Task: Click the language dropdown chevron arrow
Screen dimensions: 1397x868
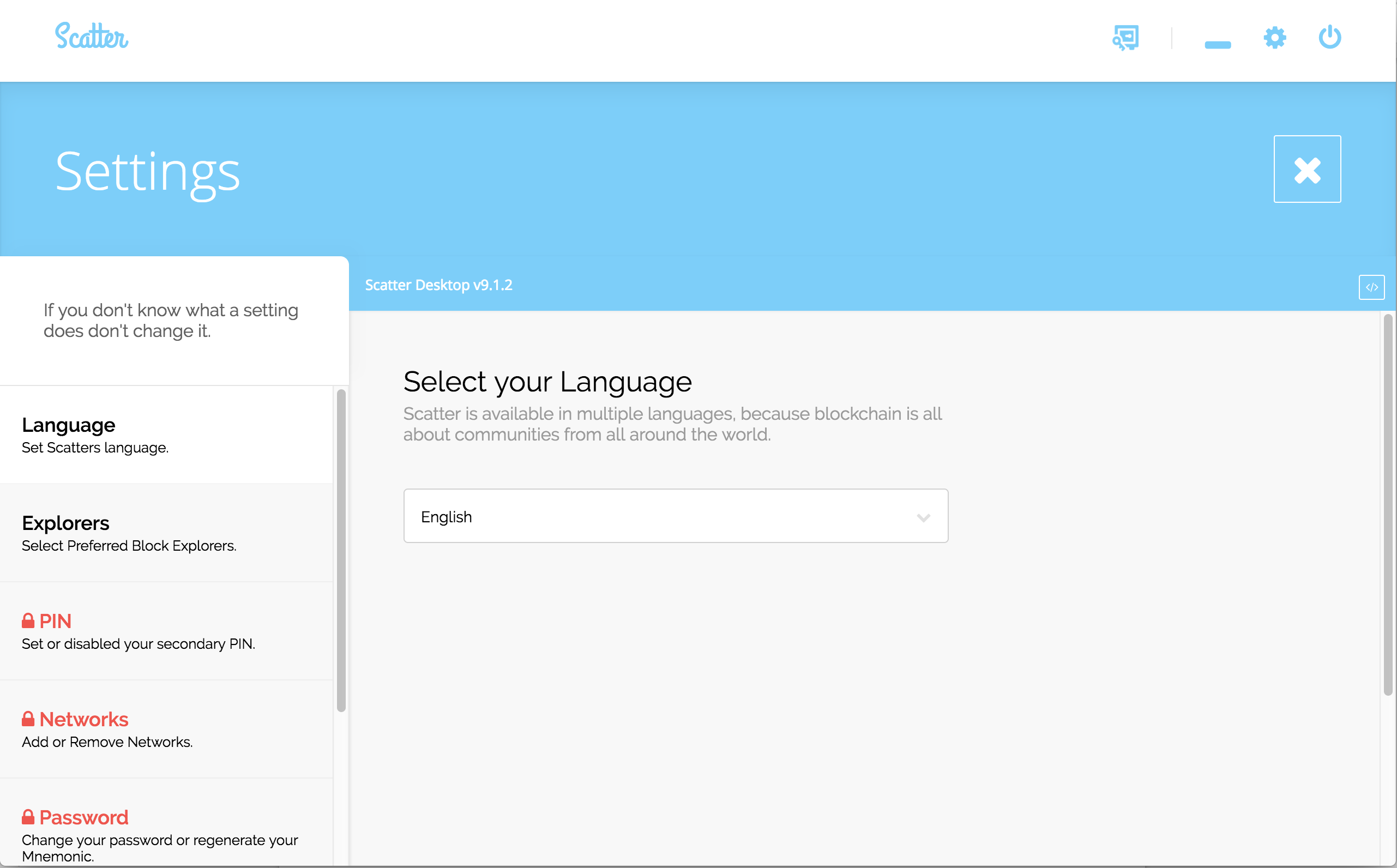Action: 923,518
